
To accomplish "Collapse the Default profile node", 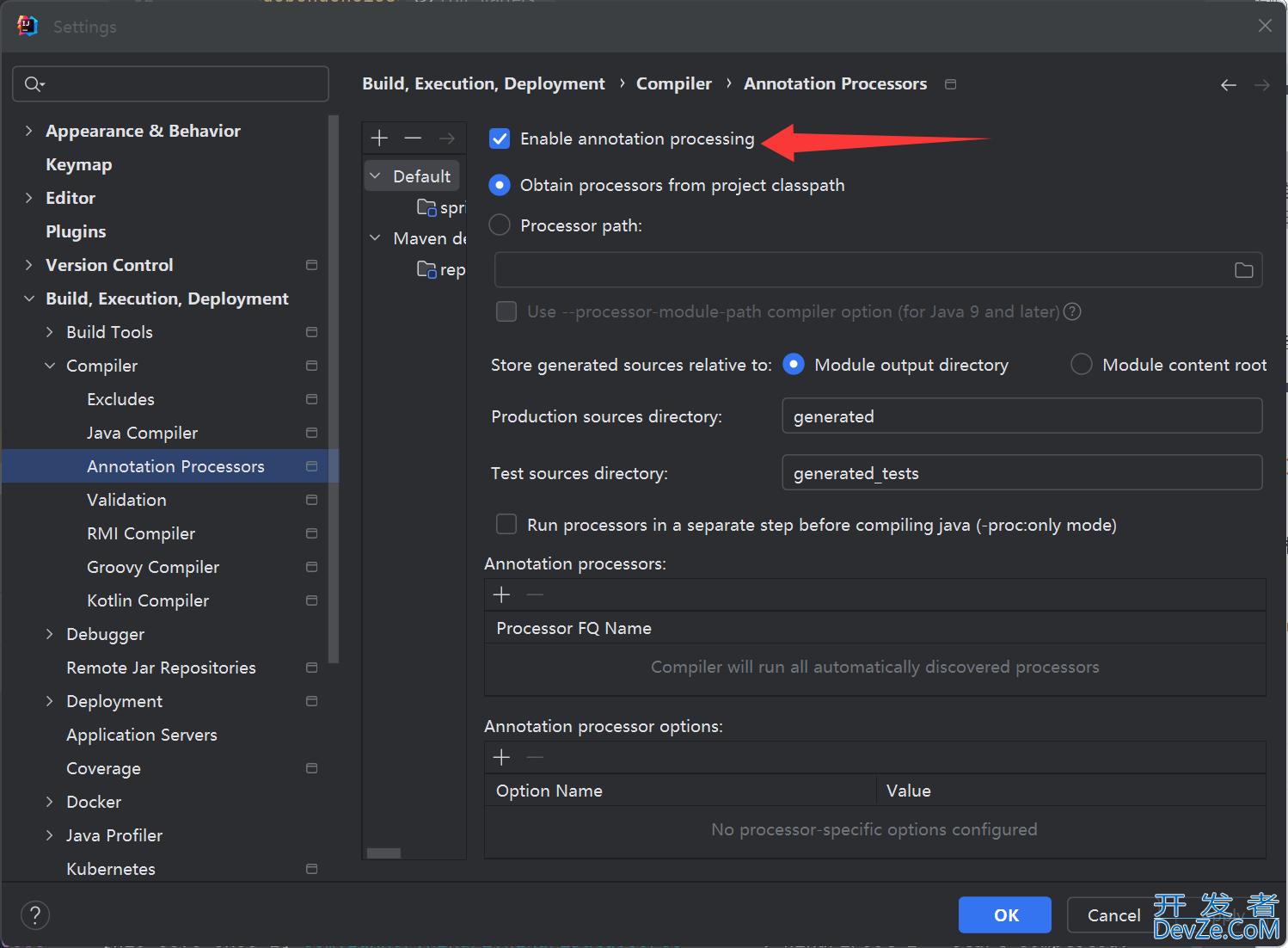I will (x=375, y=175).
